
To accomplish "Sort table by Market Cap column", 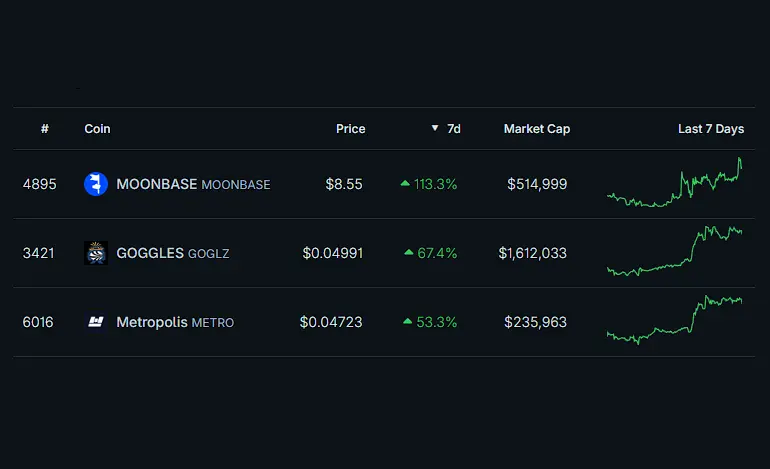I will 536,129.
